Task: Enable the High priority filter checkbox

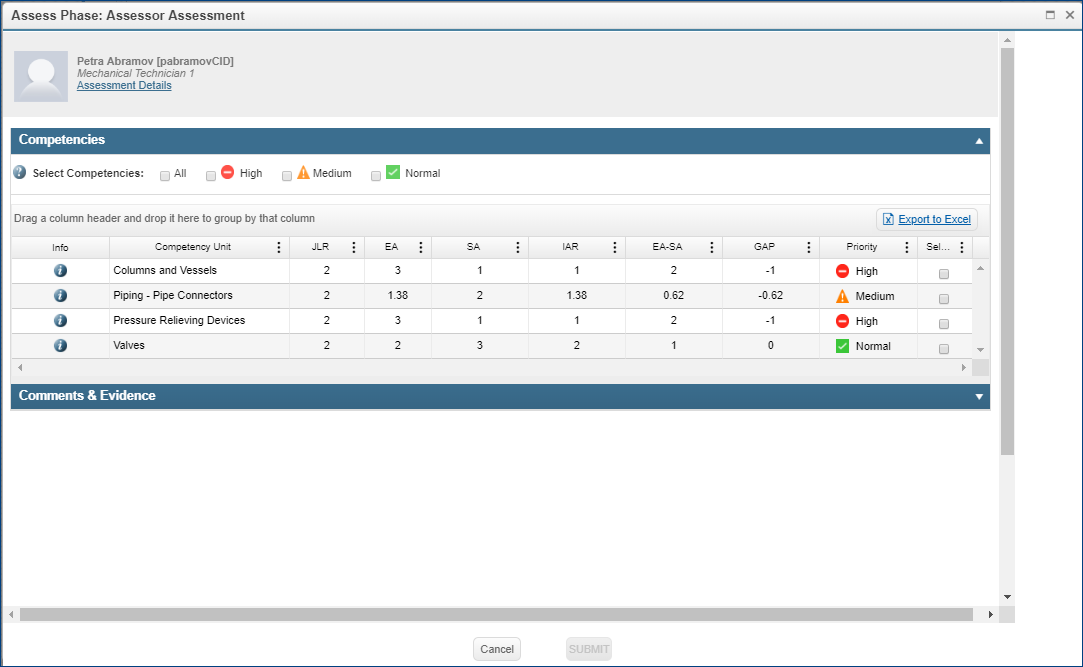Action: click(x=211, y=174)
